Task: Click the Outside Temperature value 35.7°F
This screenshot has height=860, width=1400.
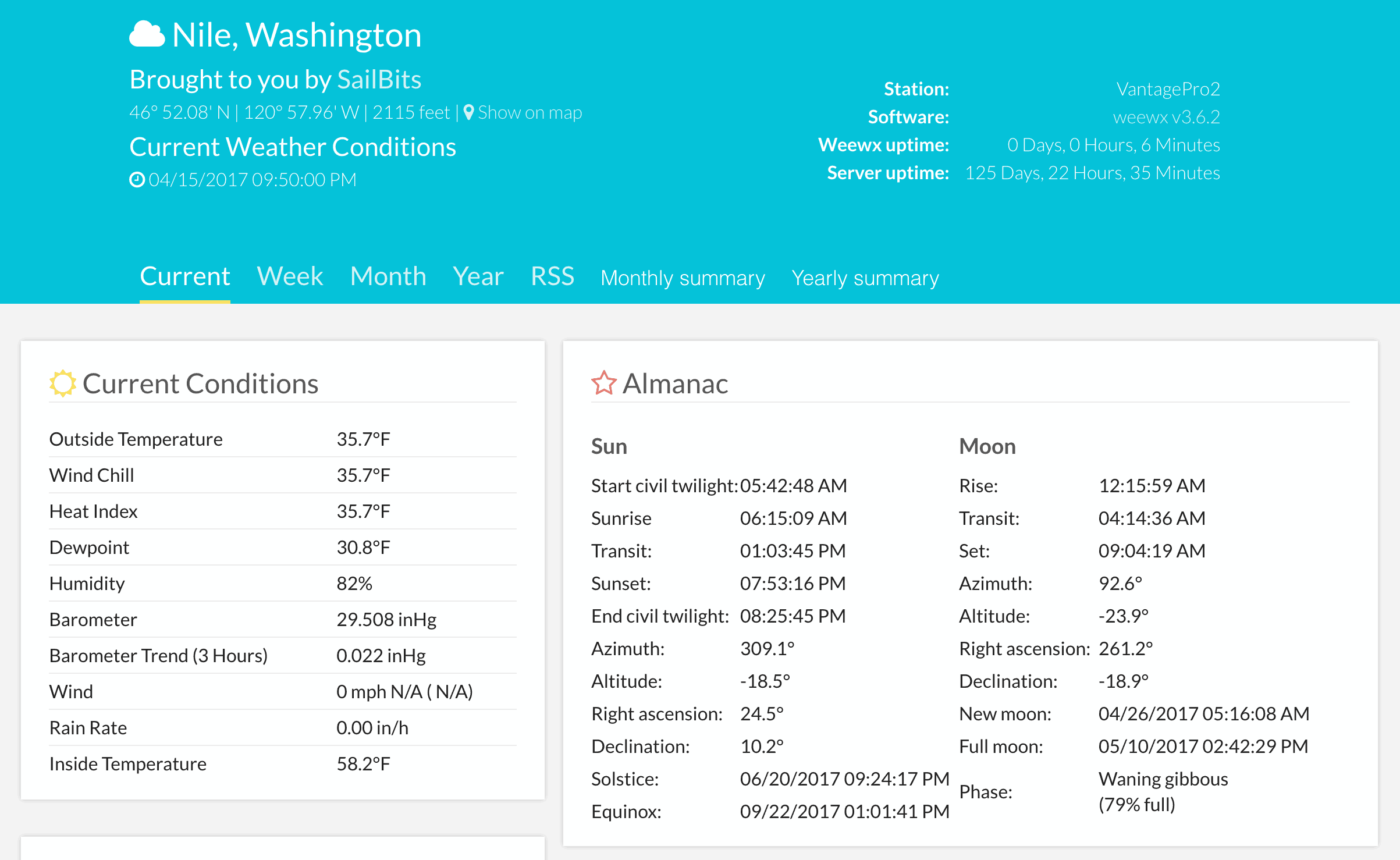Action: point(363,439)
